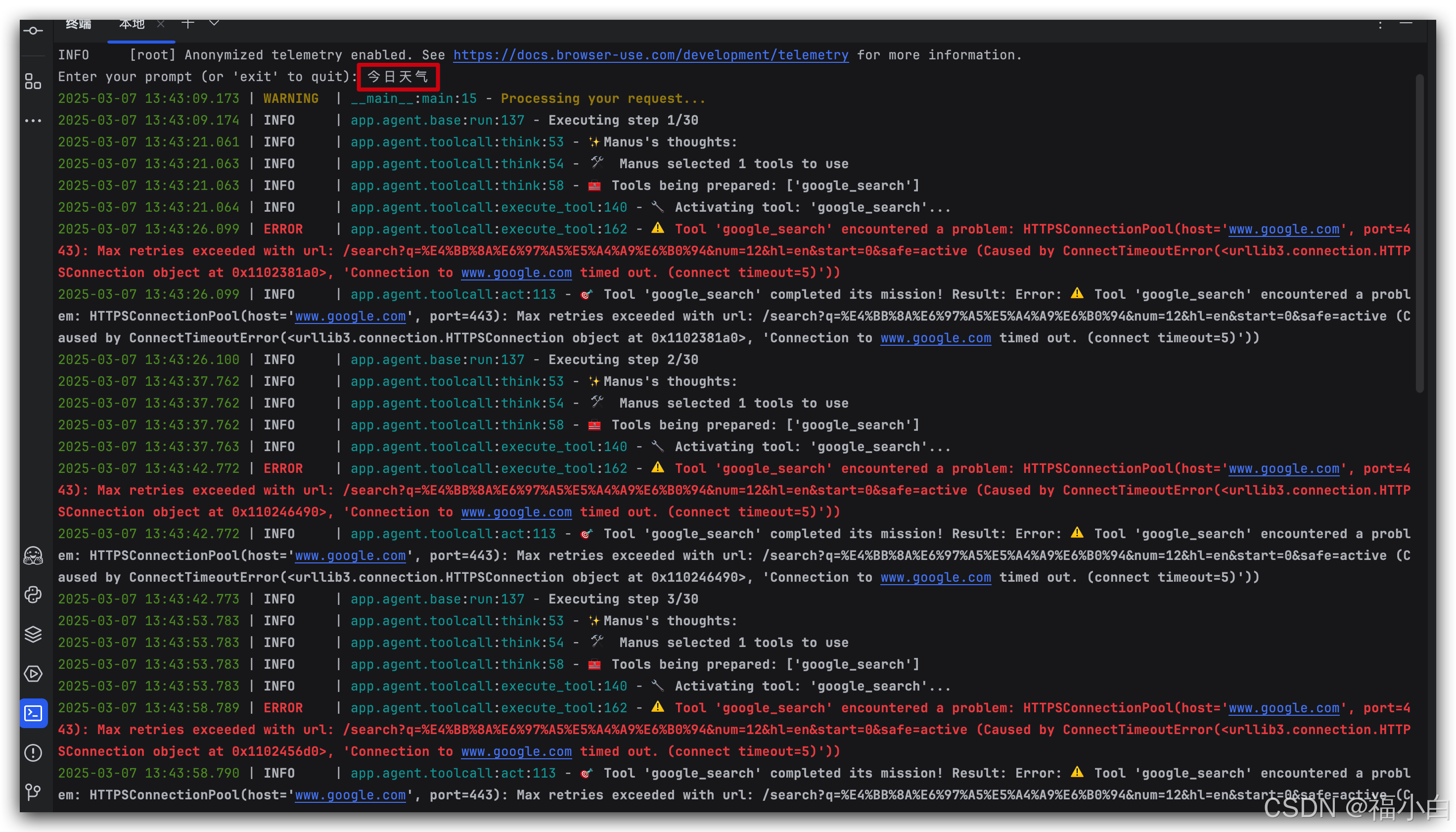The image size is (1456, 832).
Task: Open terminal options kebab menu
Action: (x=1380, y=25)
